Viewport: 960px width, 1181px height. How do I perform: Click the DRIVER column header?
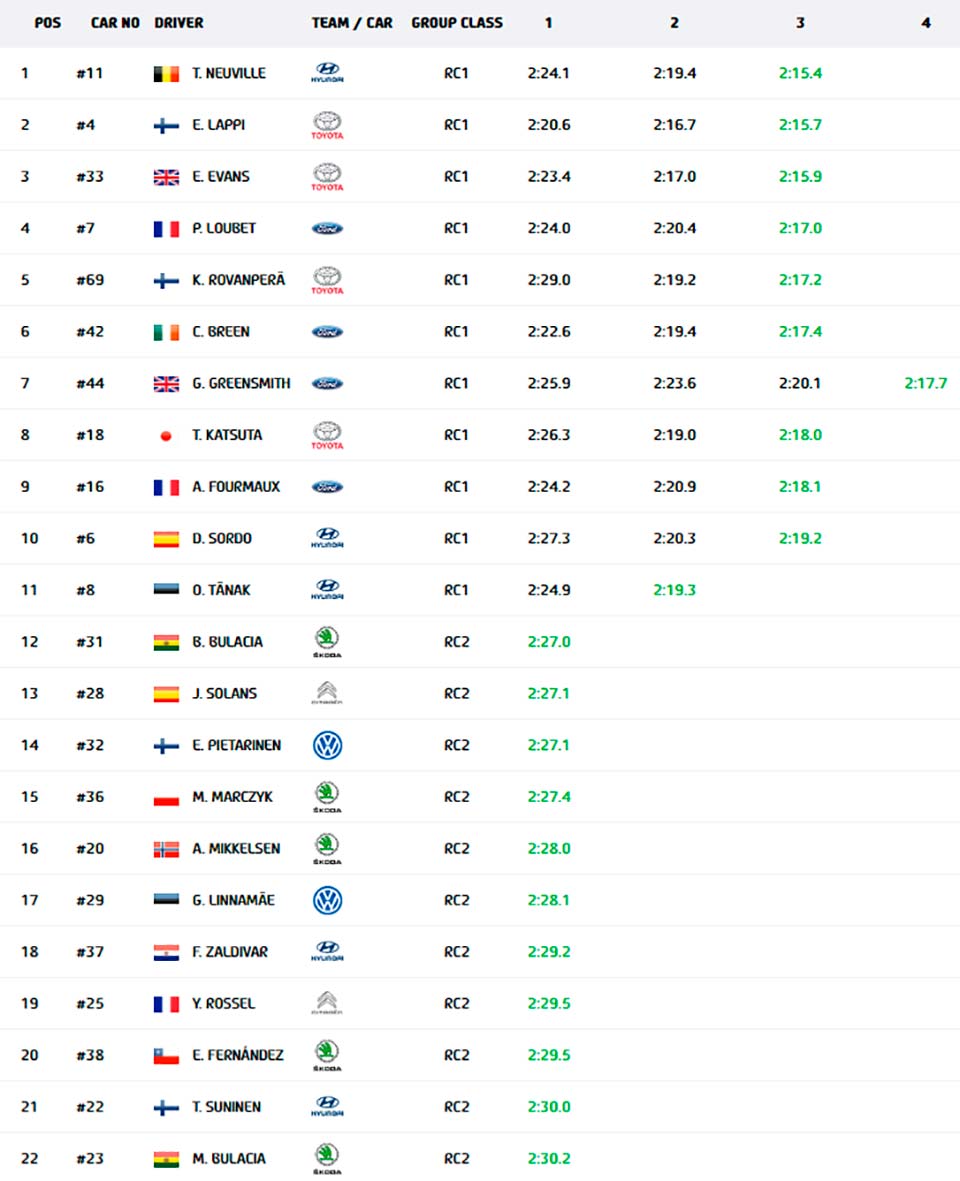(179, 22)
